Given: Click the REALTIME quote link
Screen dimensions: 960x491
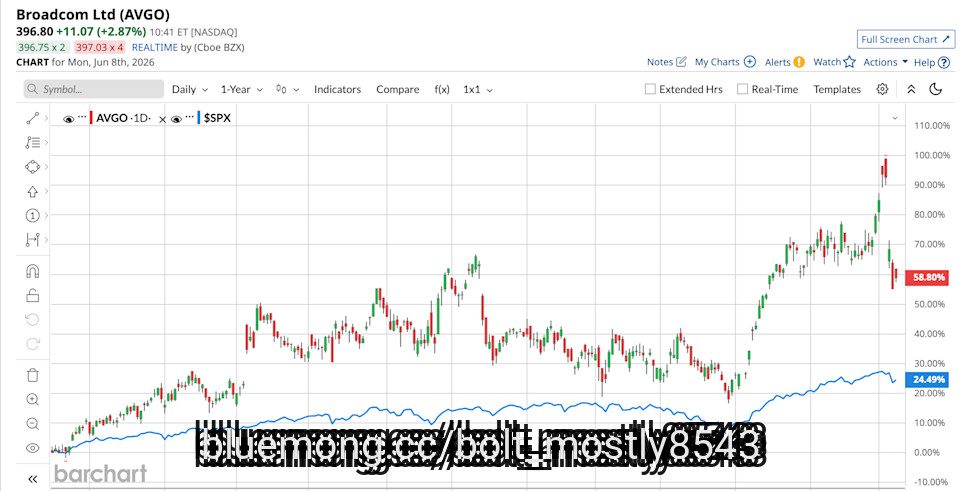Looking at the screenshot, I should (155, 47).
